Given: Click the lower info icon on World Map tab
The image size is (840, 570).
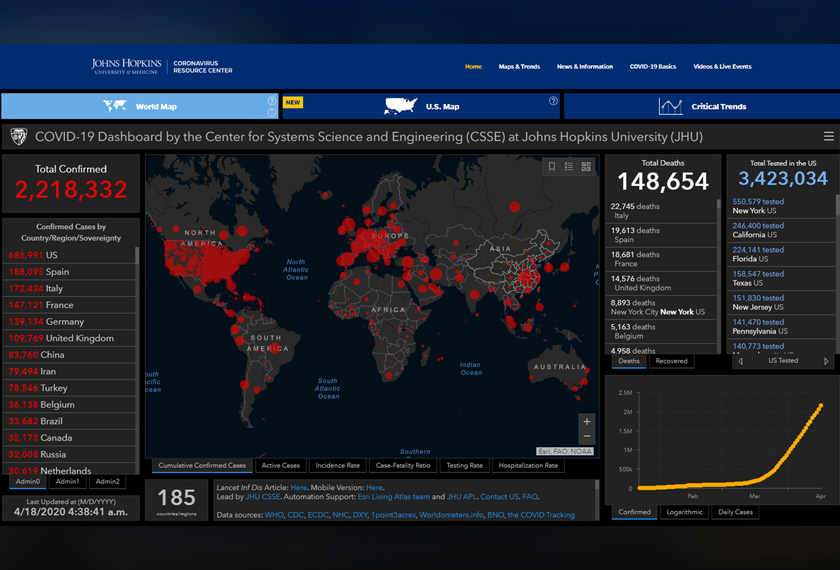Looking at the screenshot, I should pyautogui.click(x=272, y=112).
